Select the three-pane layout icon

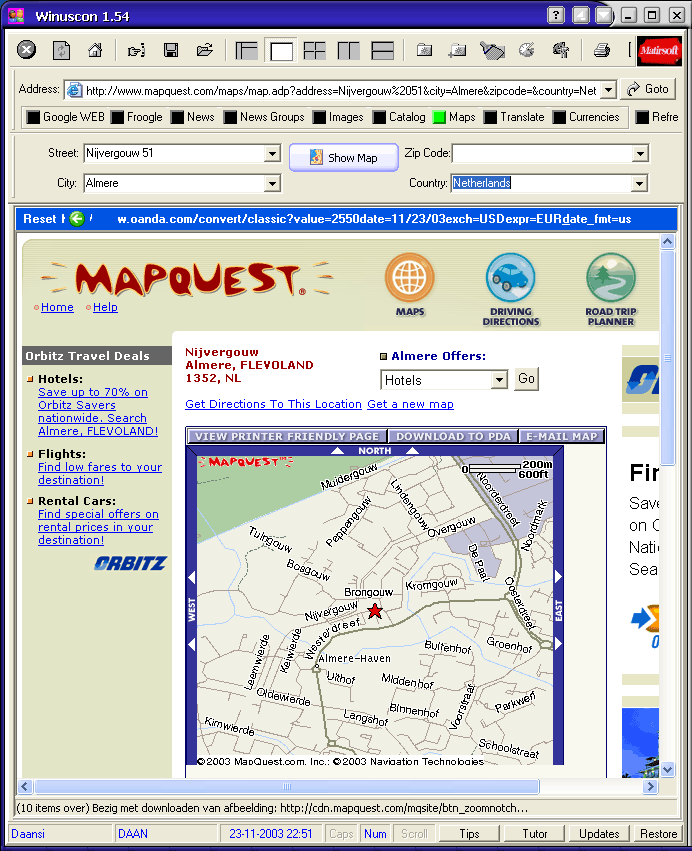tap(246, 50)
